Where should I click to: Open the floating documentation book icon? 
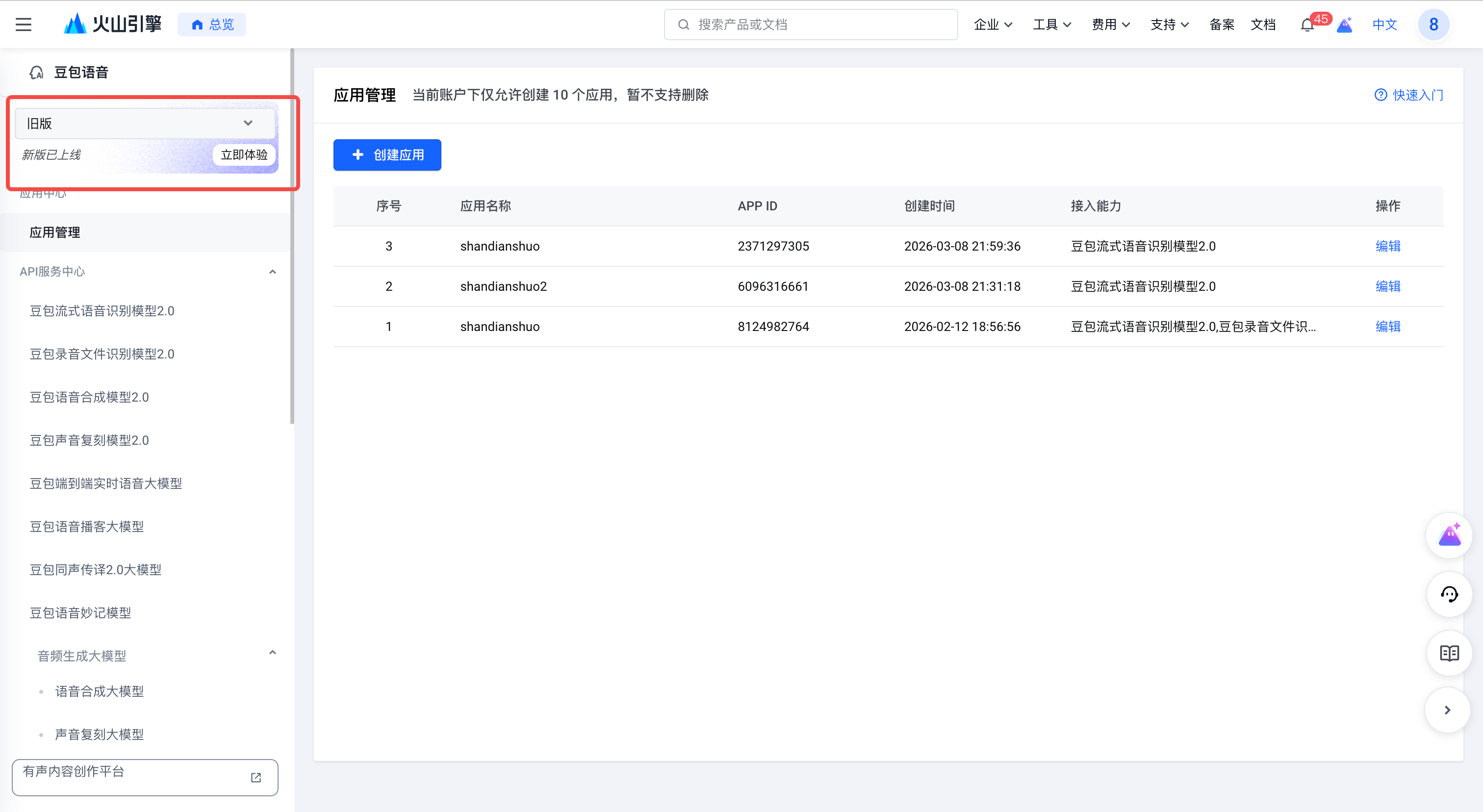pos(1450,653)
